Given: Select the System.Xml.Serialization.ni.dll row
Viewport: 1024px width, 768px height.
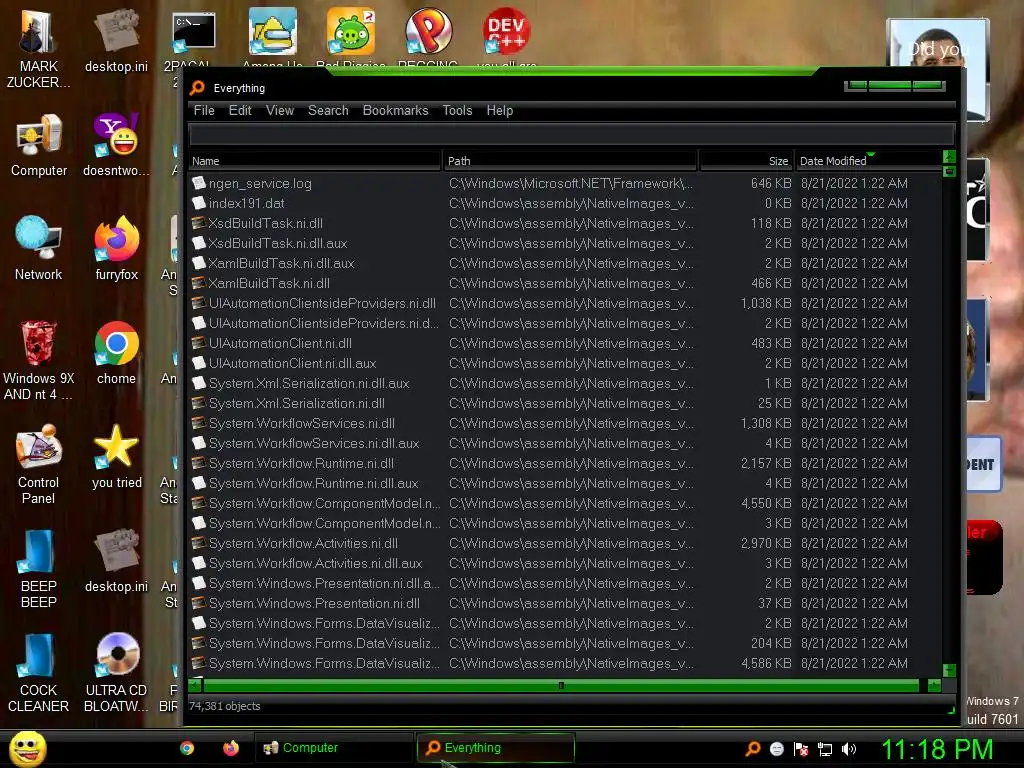Looking at the screenshot, I should [x=565, y=404].
